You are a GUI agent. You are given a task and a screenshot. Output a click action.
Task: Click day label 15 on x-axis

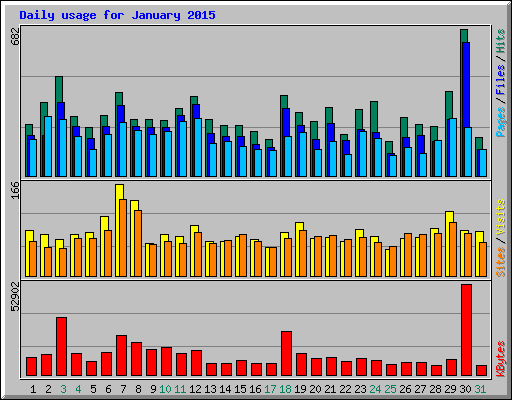tap(240, 389)
